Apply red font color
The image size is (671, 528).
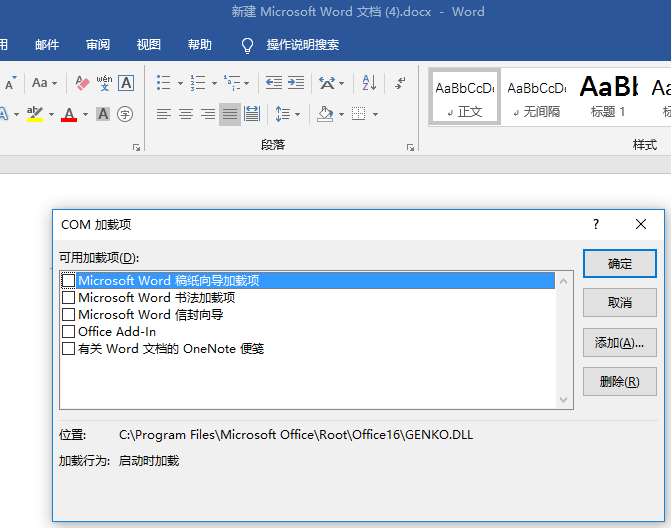click(x=69, y=114)
